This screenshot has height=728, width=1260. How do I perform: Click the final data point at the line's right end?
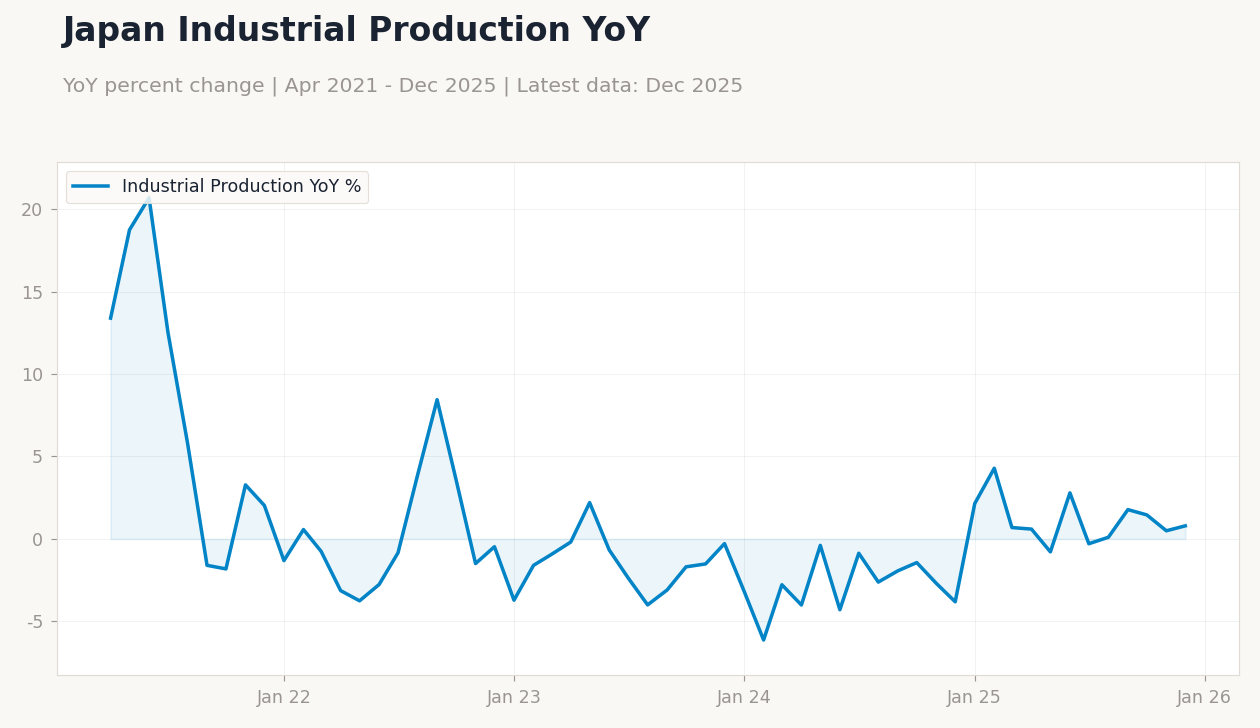point(1185,525)
